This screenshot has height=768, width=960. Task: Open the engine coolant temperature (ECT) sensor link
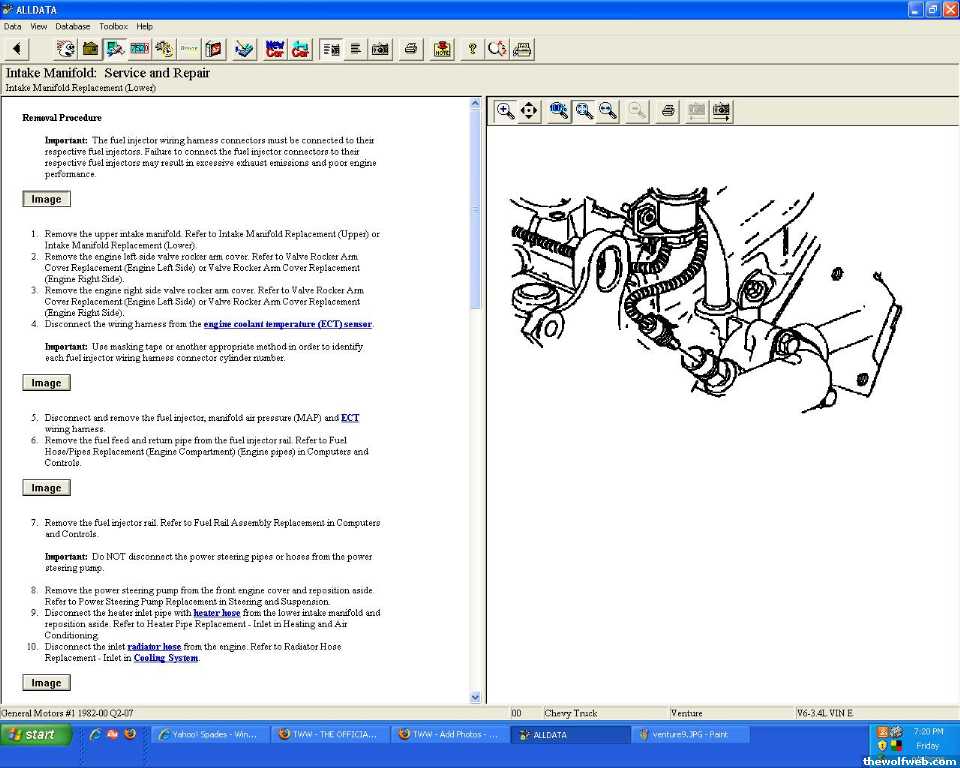(287, 324)
